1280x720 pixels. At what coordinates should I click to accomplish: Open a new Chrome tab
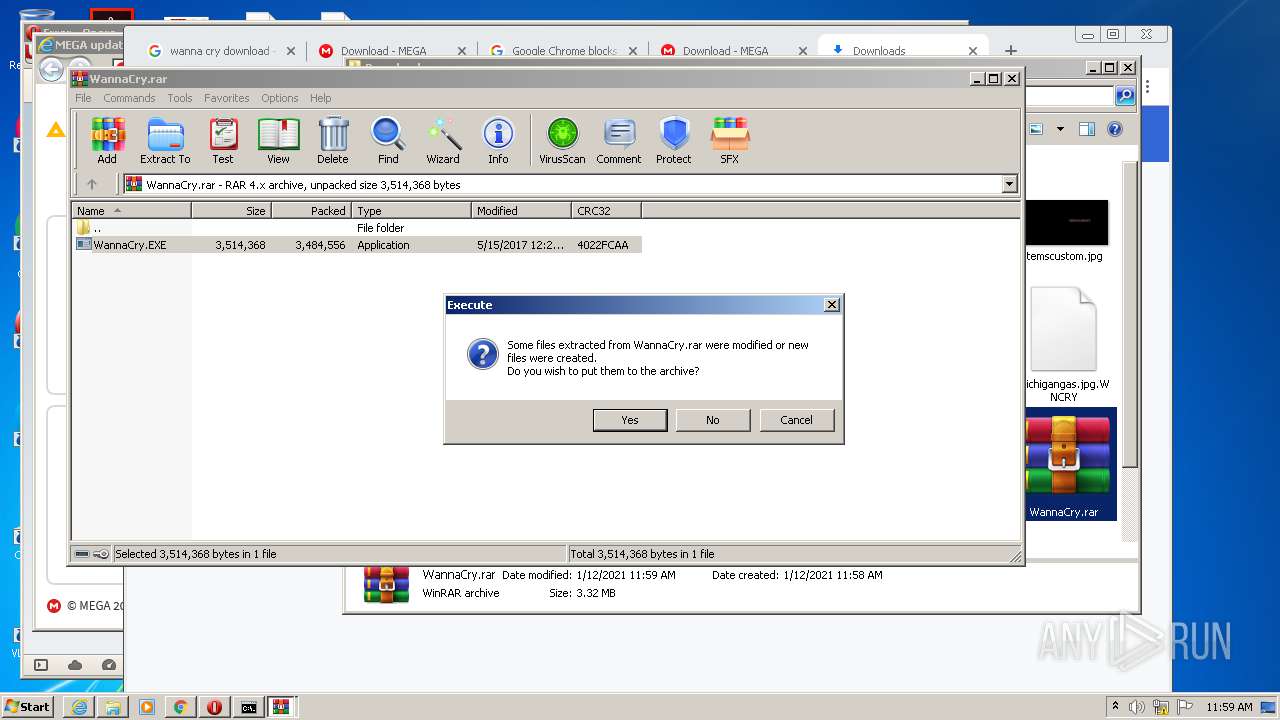point(1011,51)
